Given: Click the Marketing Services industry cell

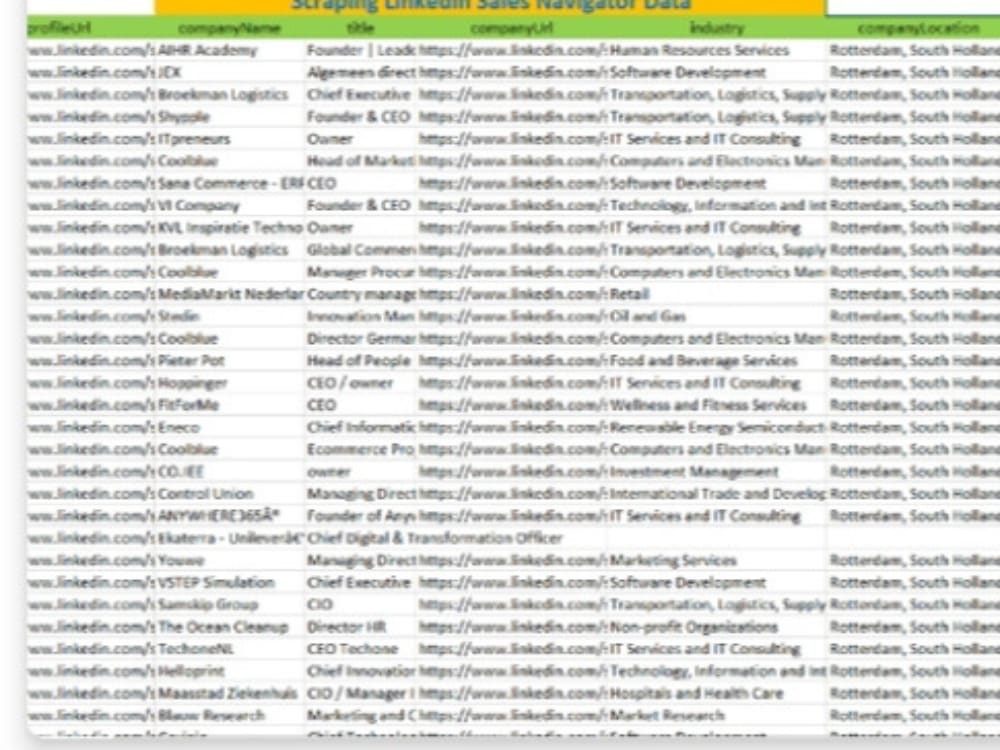Looking at the screenshot, I should coord(717,561).
